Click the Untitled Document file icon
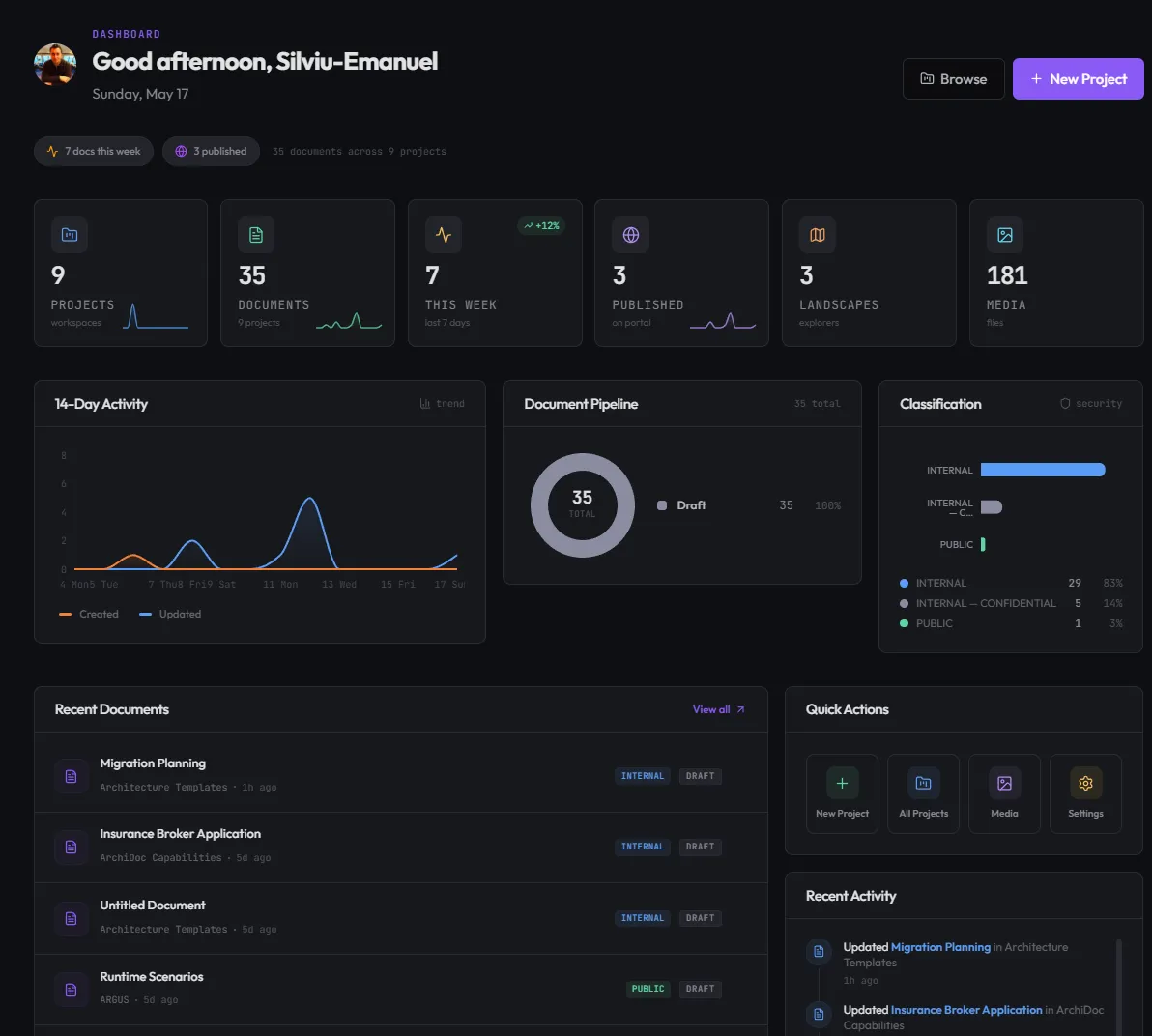Screen dimensions: 1152x1036 72,918
